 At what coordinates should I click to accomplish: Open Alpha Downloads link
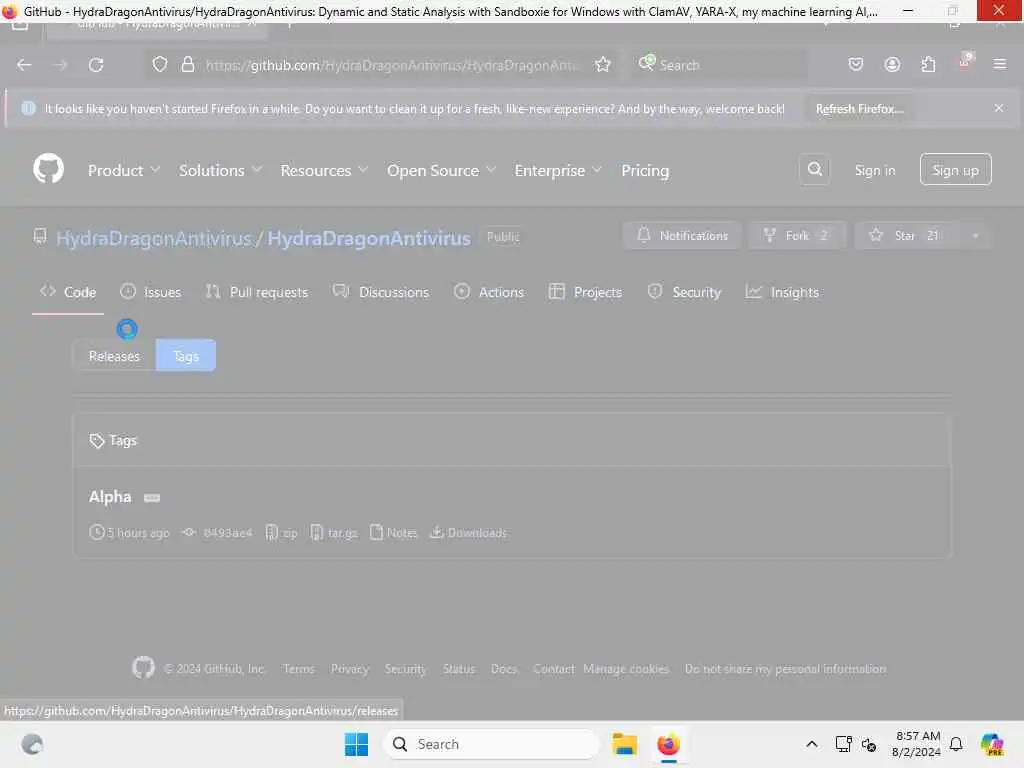point(468,533)
